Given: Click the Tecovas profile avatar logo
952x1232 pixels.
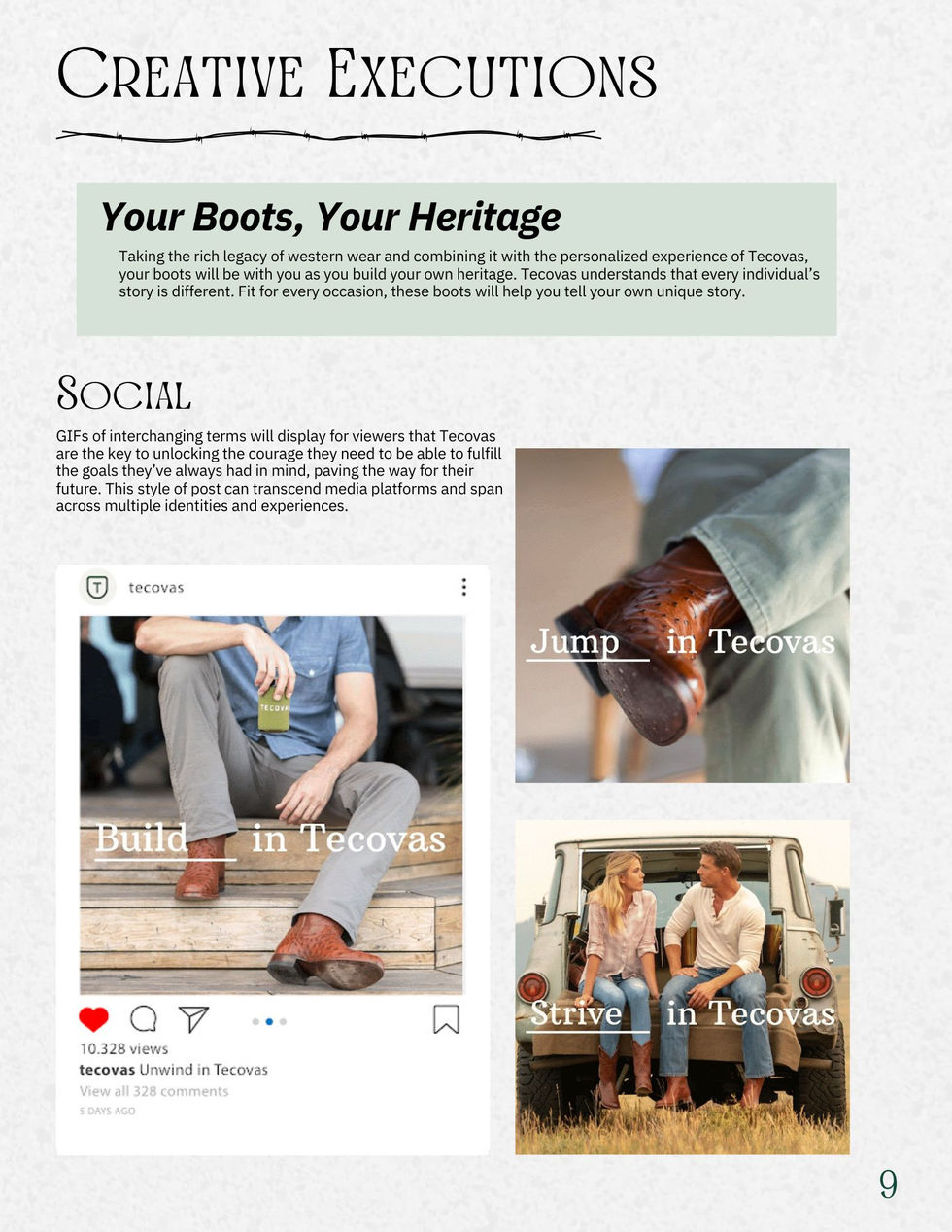Looking at the screenshot, I should click(x=97, y=587).
